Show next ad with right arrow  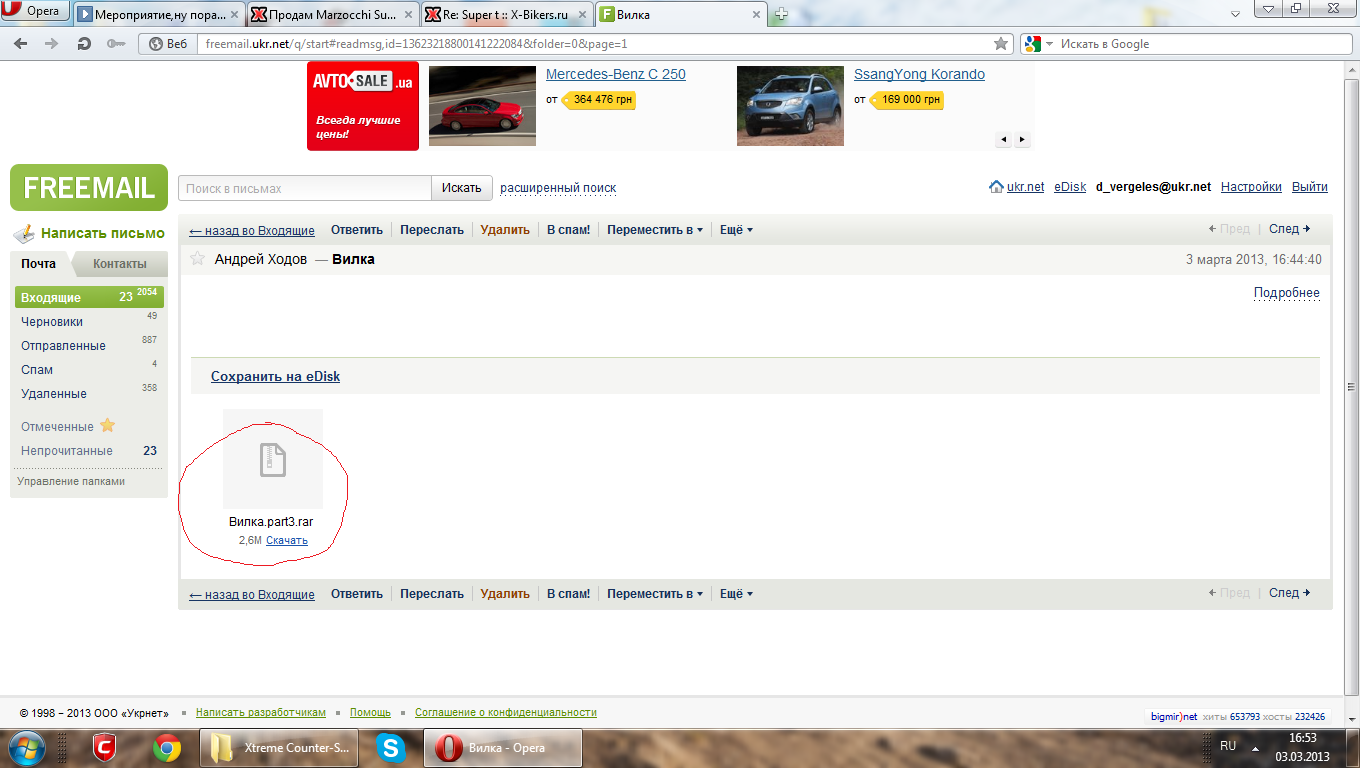[1022, 140]
